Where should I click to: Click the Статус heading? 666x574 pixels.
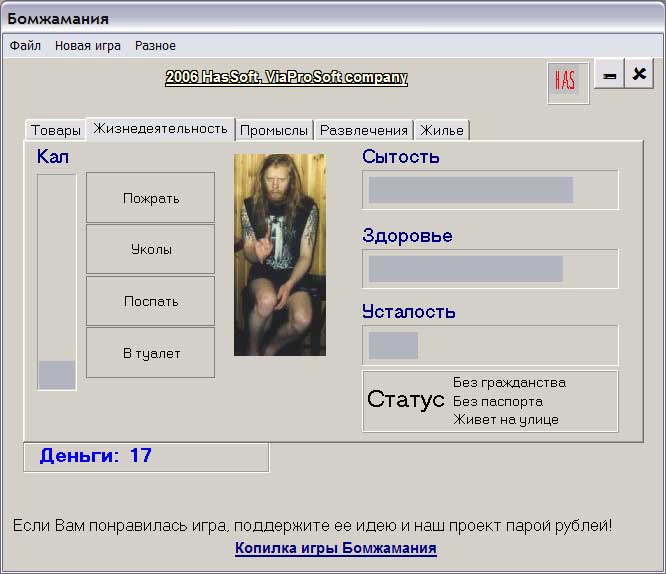click(x=406, y=399)
